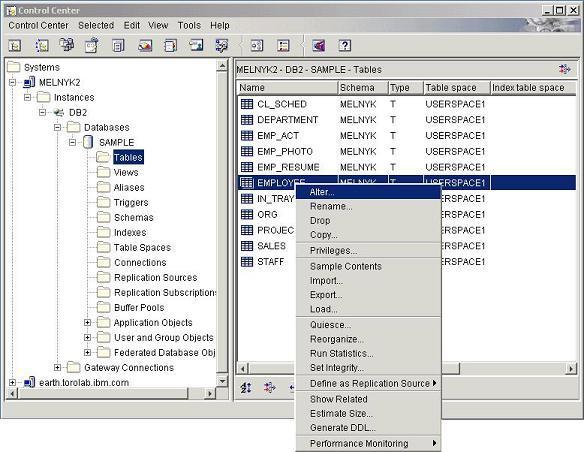Sort by the Name column header

(x=287, y=87)
